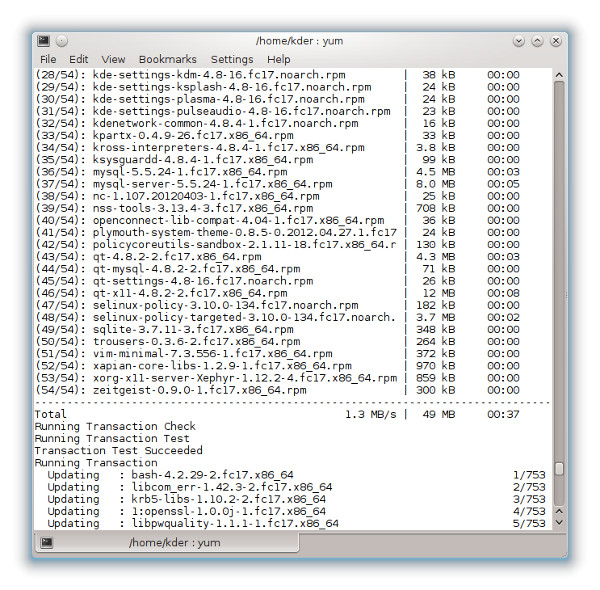Open the Help menu
This screenshot has width=600, height=590.
point(279,59)
